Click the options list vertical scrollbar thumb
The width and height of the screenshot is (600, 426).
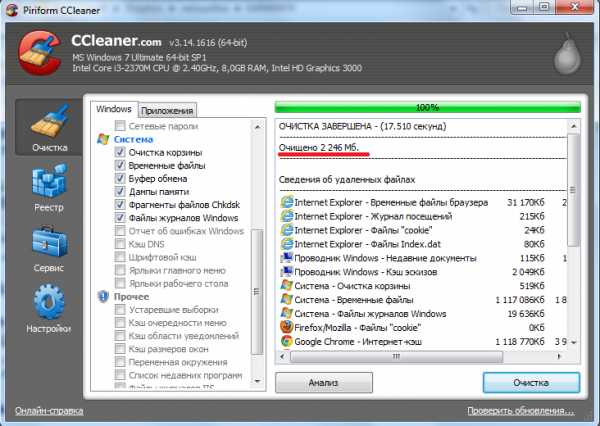pos(257,292)
